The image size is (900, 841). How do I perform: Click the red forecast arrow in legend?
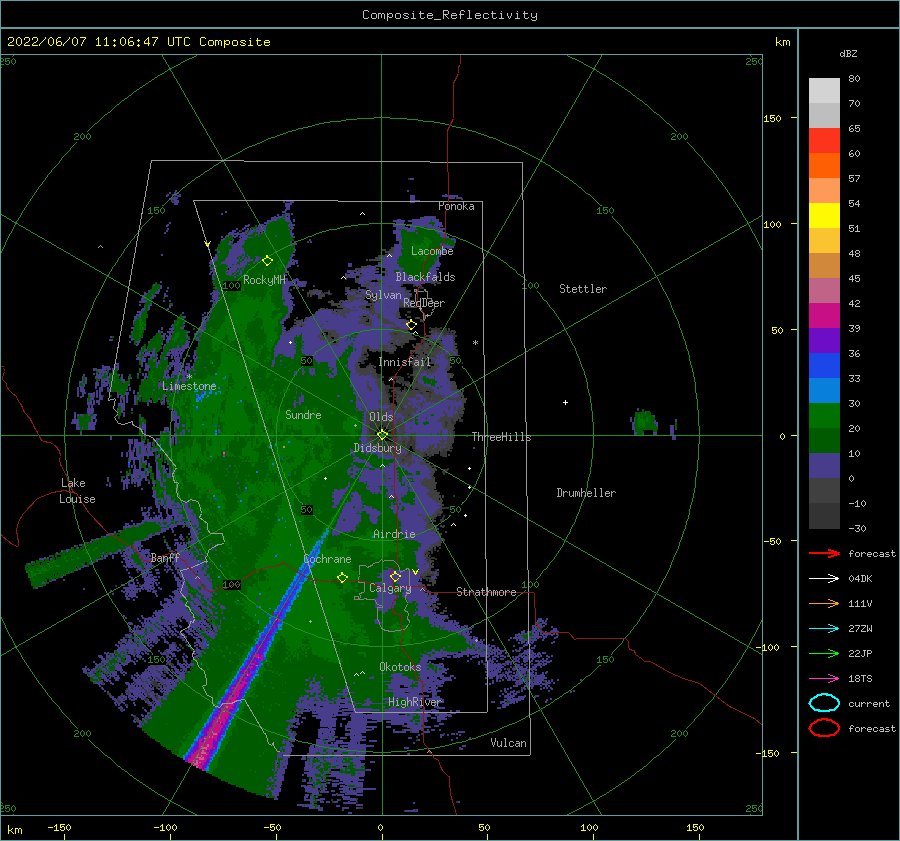[x=824, y=553]
